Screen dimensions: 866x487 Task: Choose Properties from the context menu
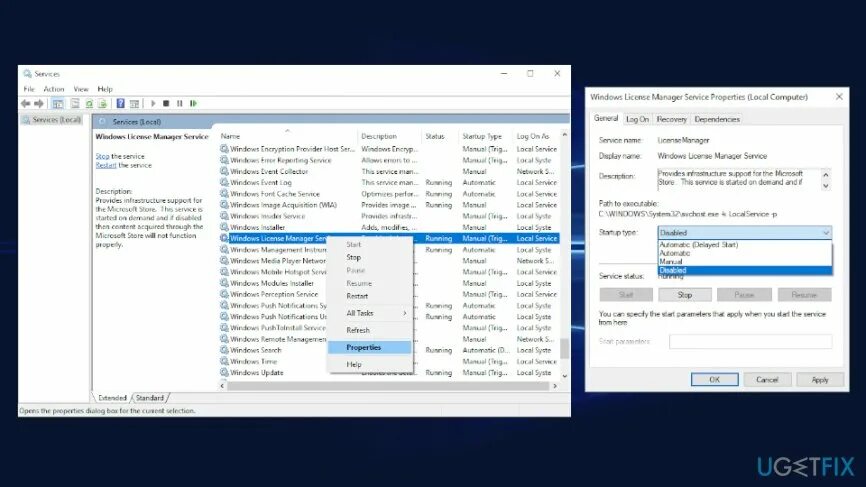369,347
